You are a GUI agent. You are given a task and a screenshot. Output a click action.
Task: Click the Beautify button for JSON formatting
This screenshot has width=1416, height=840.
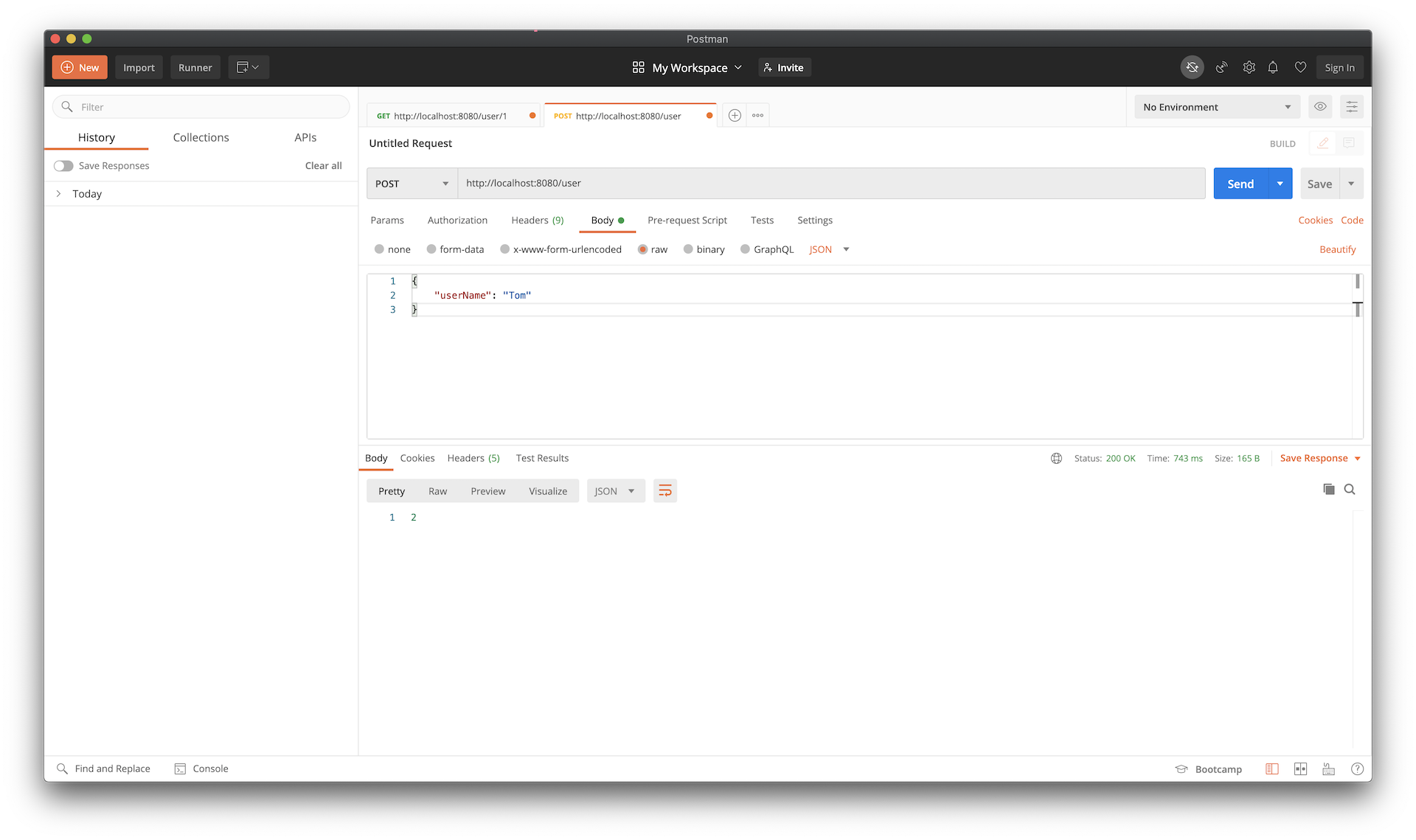tap(1337, 249)
